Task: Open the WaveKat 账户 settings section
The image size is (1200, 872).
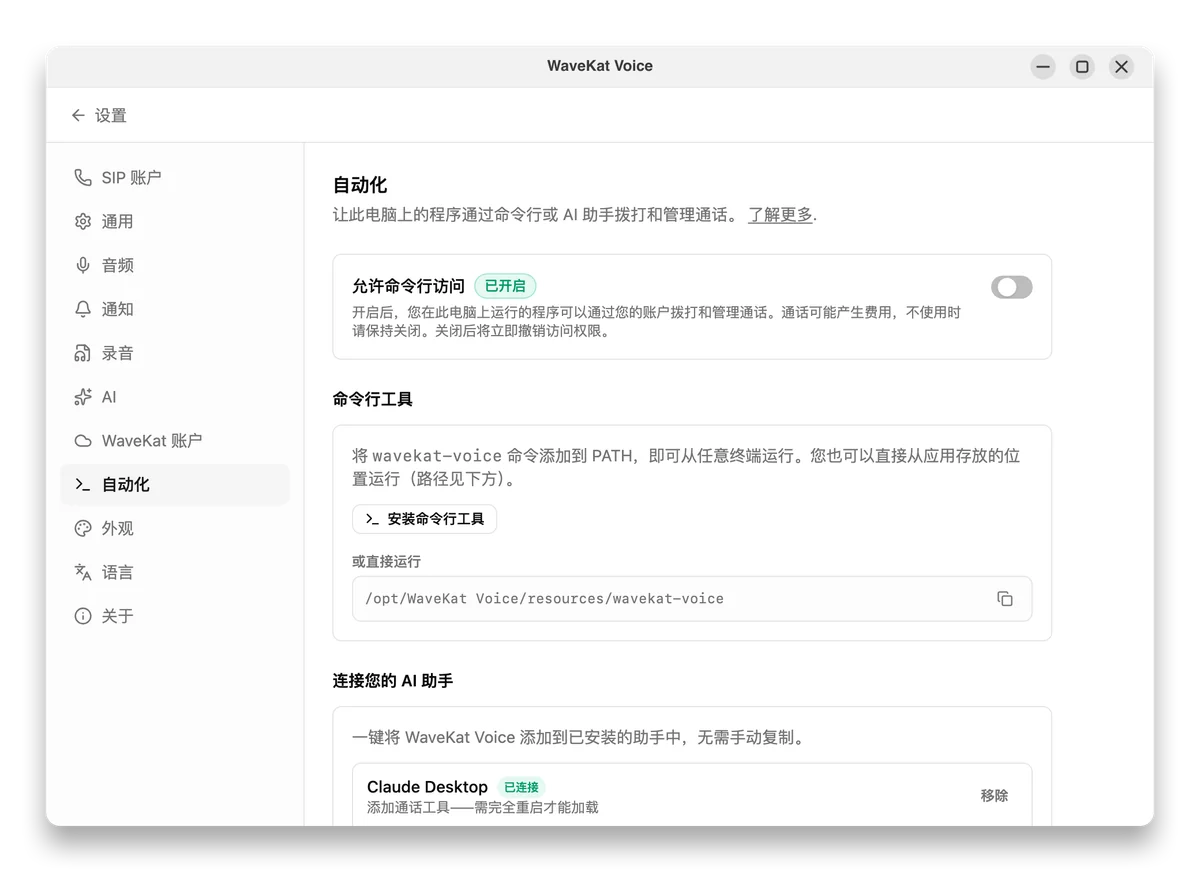Action: point(175,441)
